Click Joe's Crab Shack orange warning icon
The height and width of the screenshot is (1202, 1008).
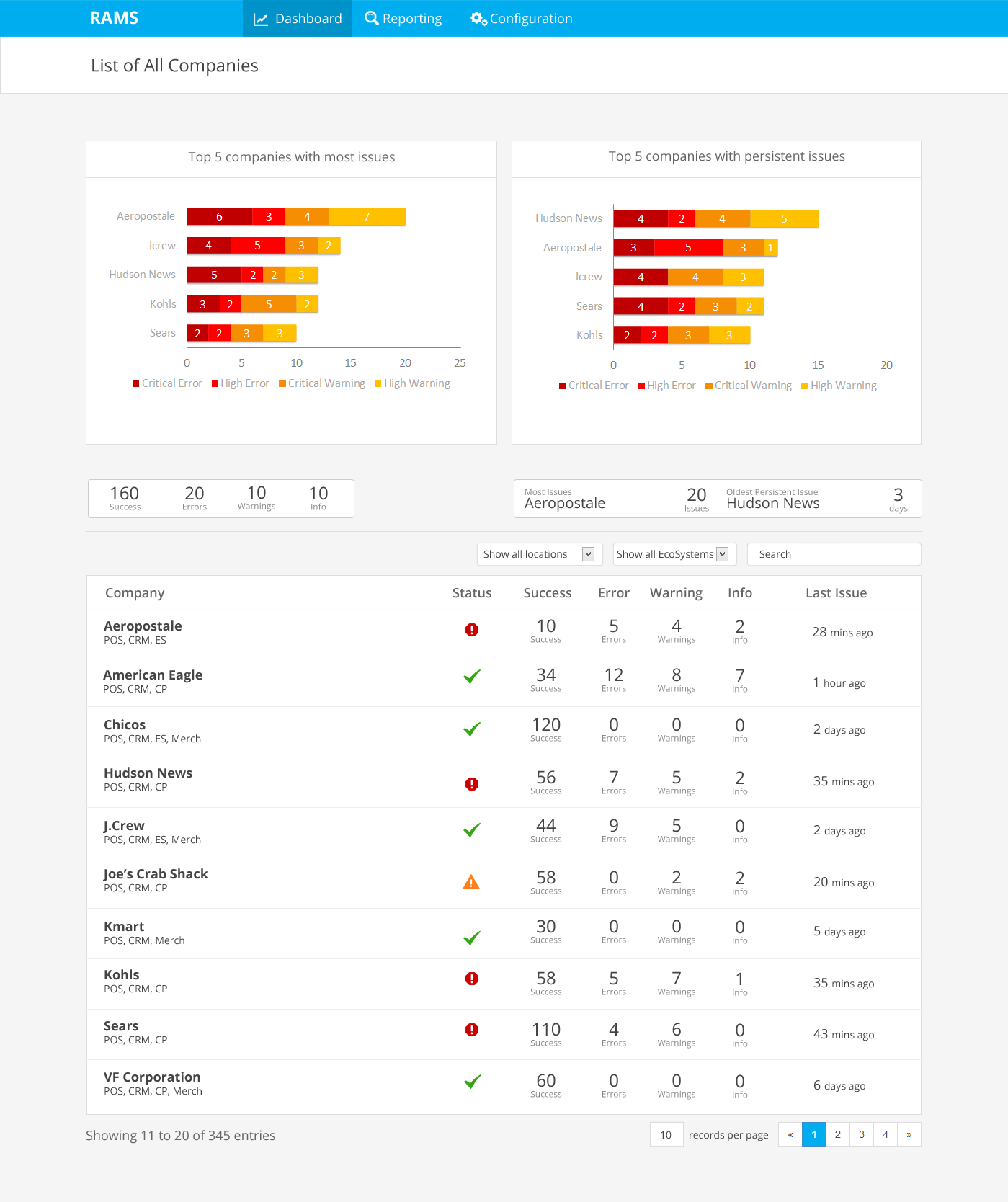471,881
